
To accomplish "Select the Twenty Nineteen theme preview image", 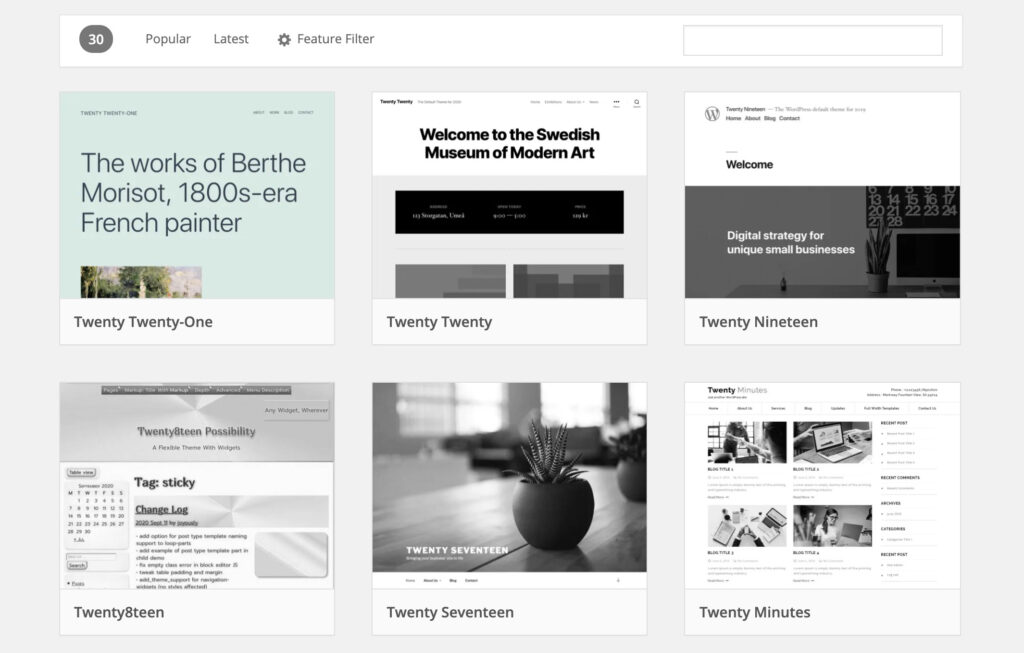I will coord(822,195).
